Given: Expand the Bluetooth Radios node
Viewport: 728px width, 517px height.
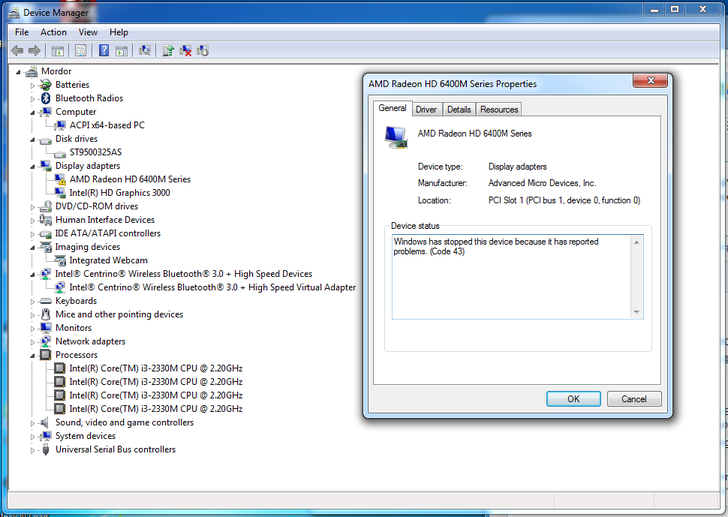Looking at the screenshot, I should click(x=32, y=99).
